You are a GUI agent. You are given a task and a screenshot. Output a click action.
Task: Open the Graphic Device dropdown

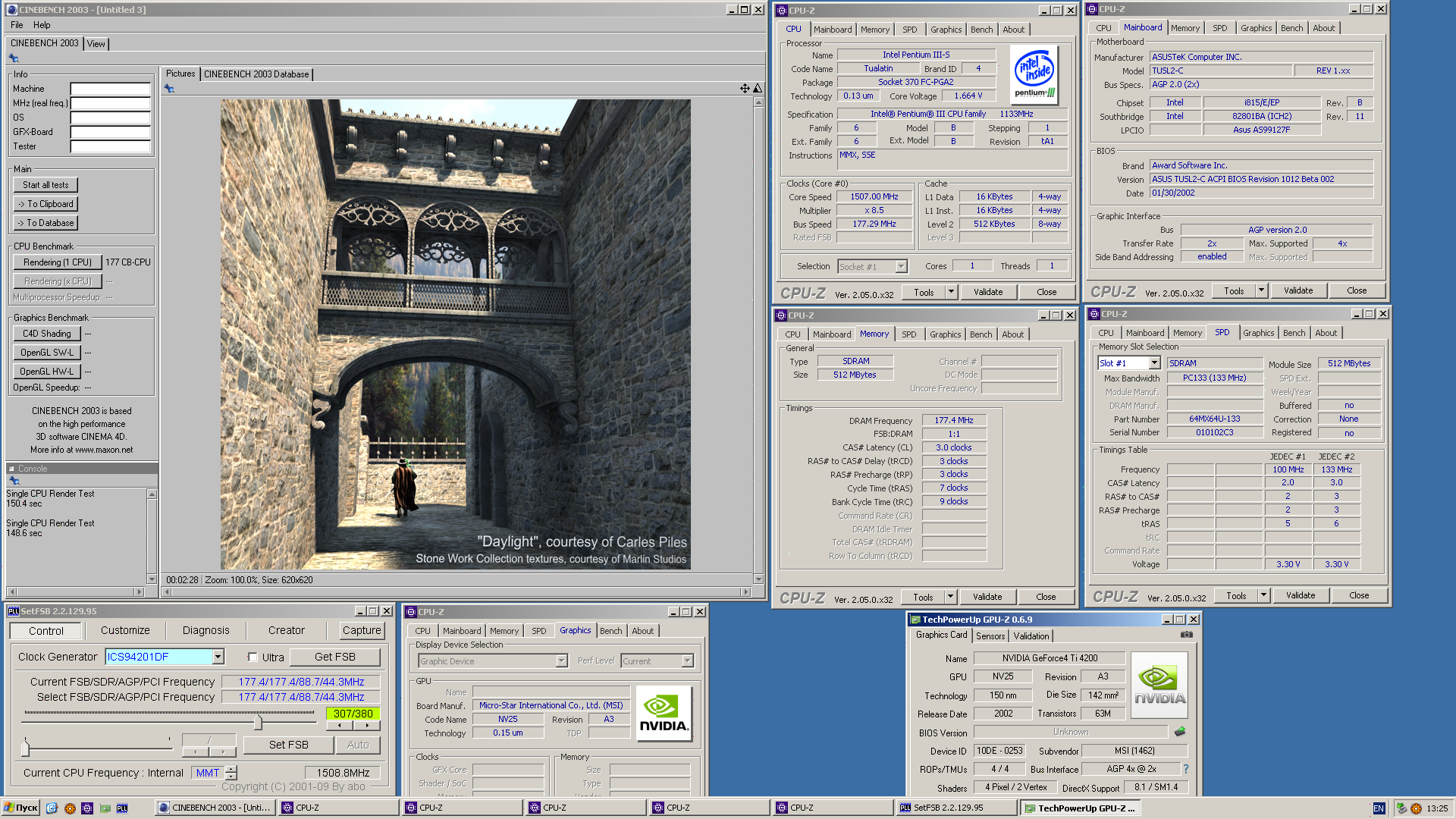(x=561, y=661)
